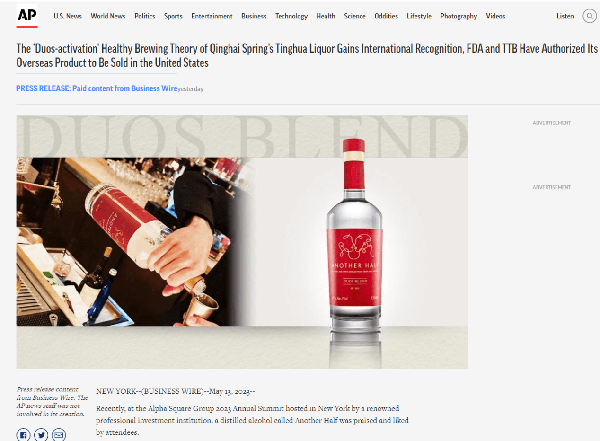Click the Duos Blend bottle image
Screen dimensions: 600x441
pyautogui.click(x=242, y=242)
